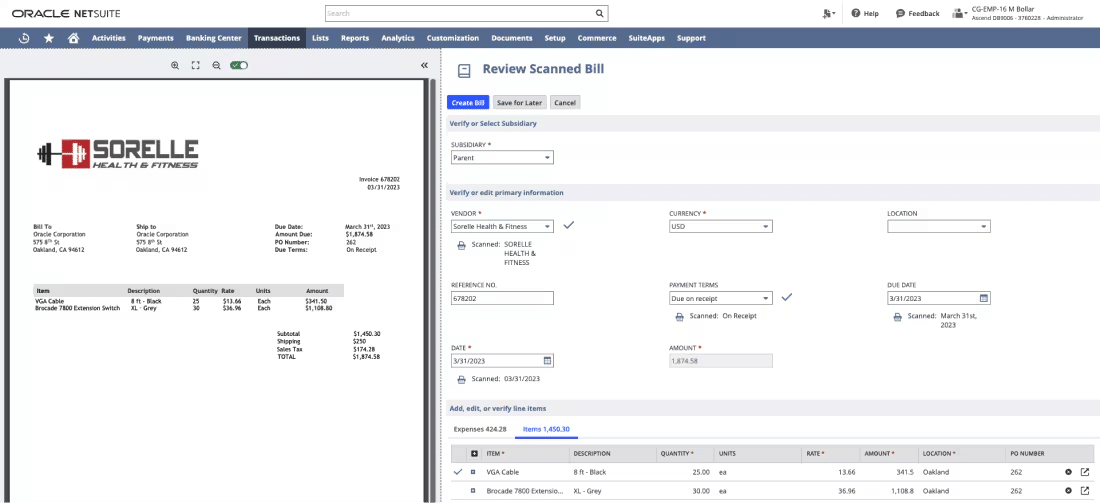Viewport: 1100px width, 503px height.
Task: Remove the Brocade 7800 line item
Action: (1068, 491)
